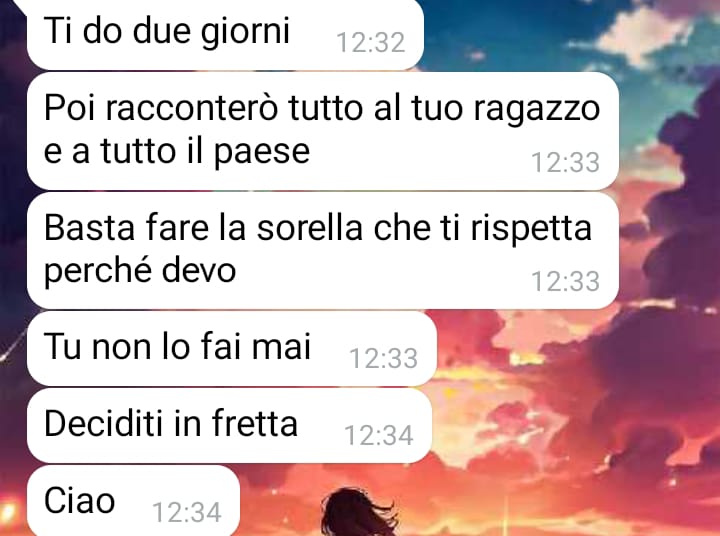
Task: Select the "Ti do due giorni" message bubble
Action: [225, 33]
